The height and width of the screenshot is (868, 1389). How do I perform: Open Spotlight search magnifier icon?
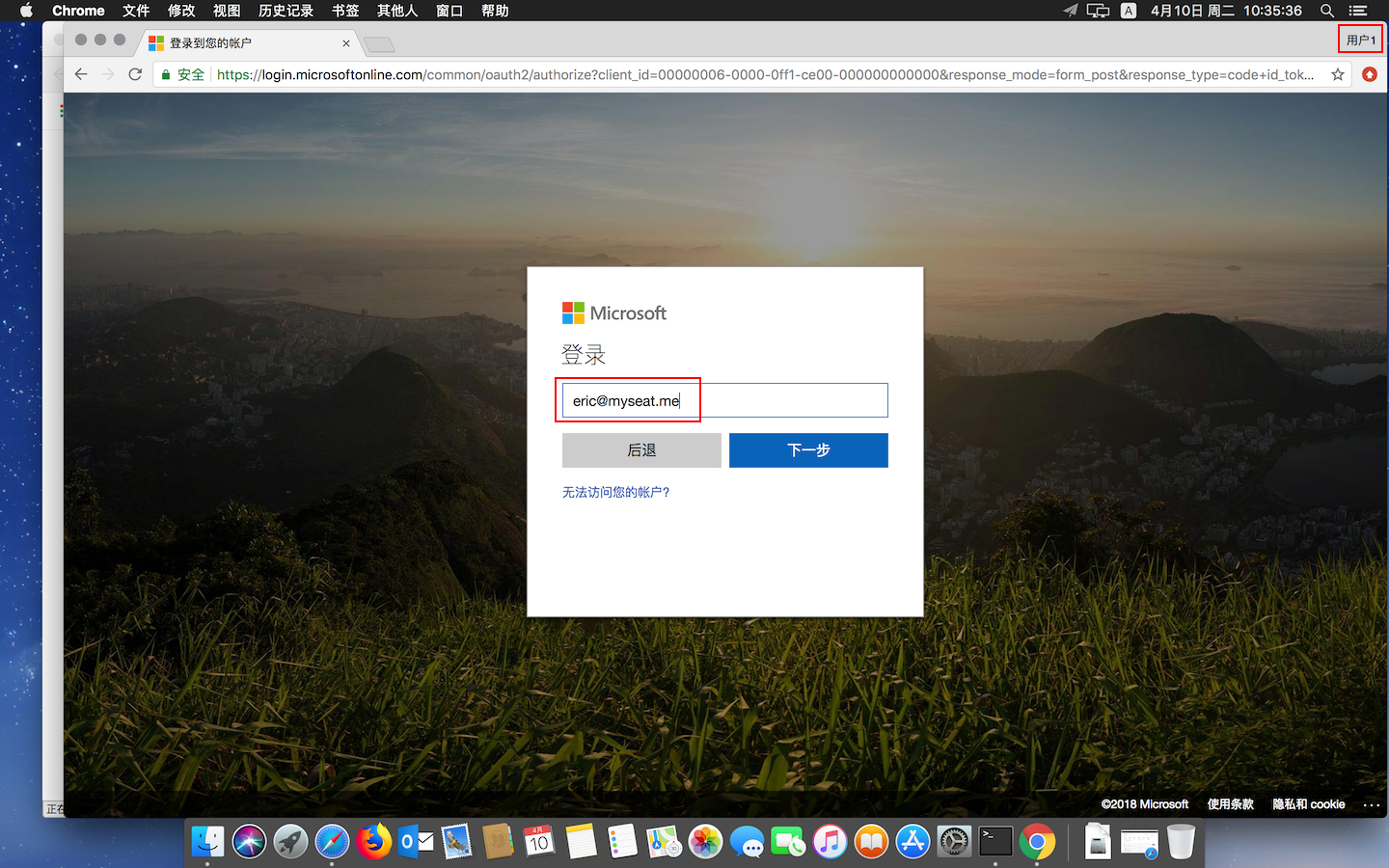point(1327,11)
